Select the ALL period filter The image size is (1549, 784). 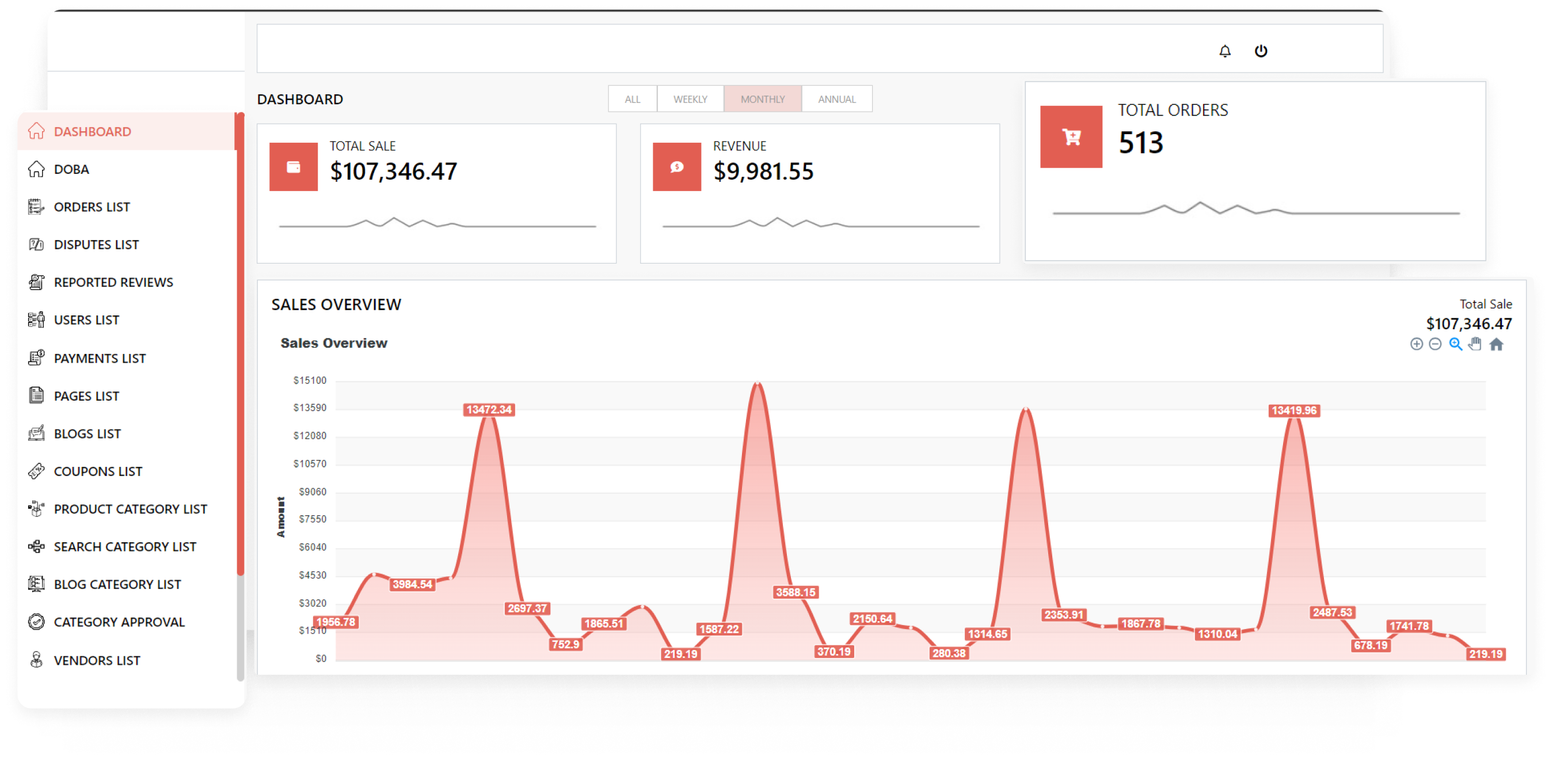click(633, 99)
